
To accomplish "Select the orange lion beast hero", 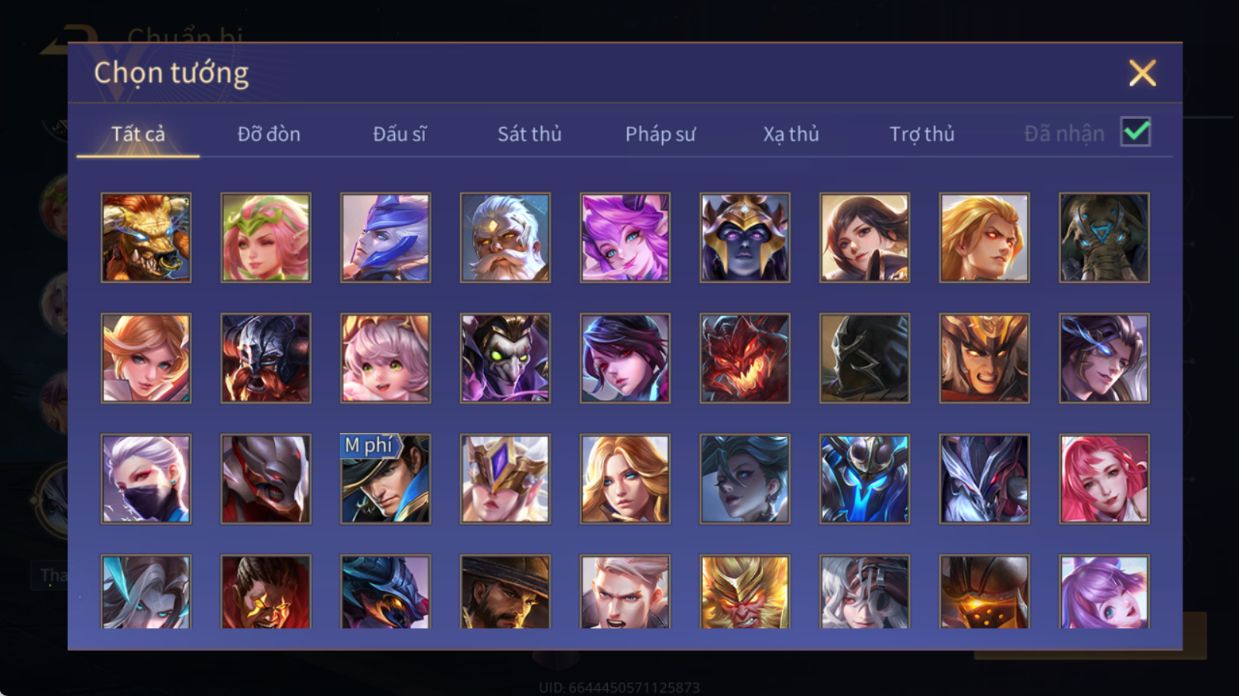I will tap(146, 238).
